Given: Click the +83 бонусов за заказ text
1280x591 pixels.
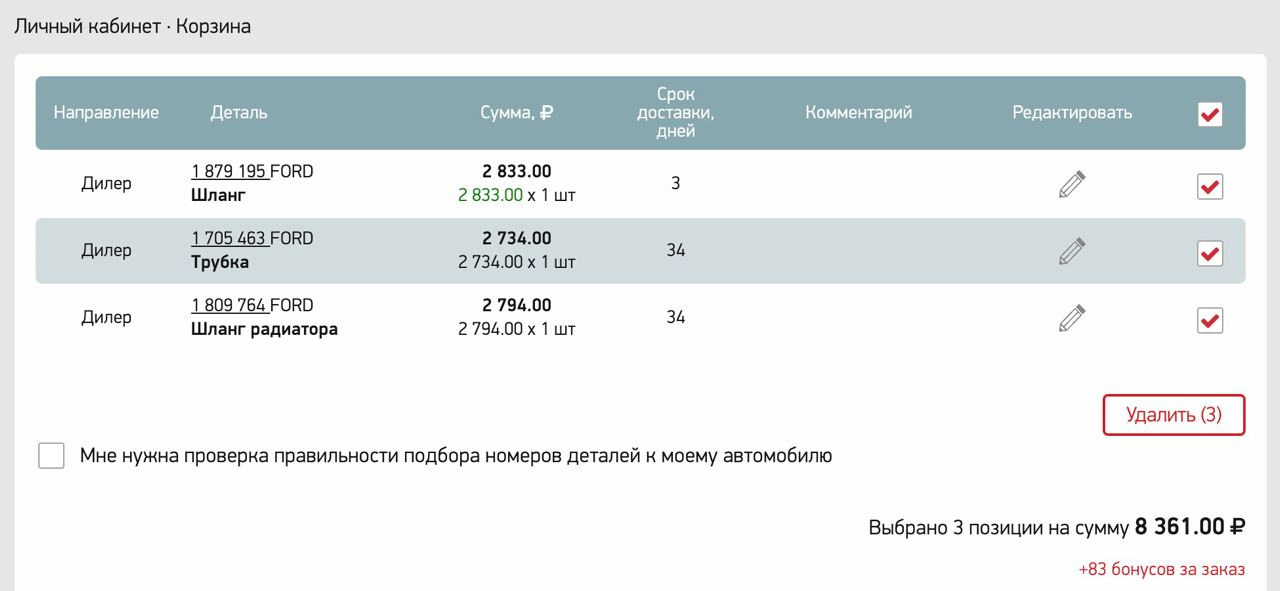Looking at the screenshot, I should pos(1161,570).
